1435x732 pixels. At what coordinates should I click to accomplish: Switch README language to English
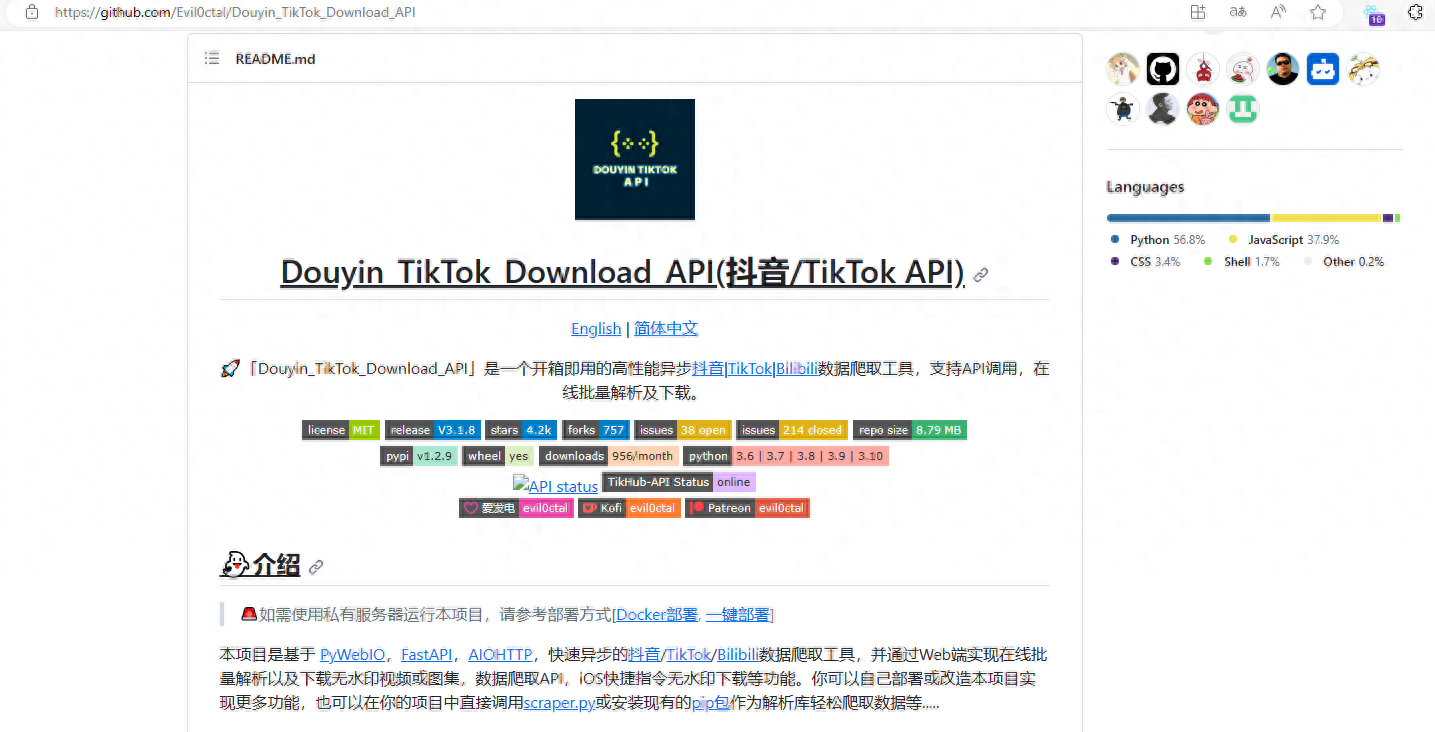(x=596, y=329)
